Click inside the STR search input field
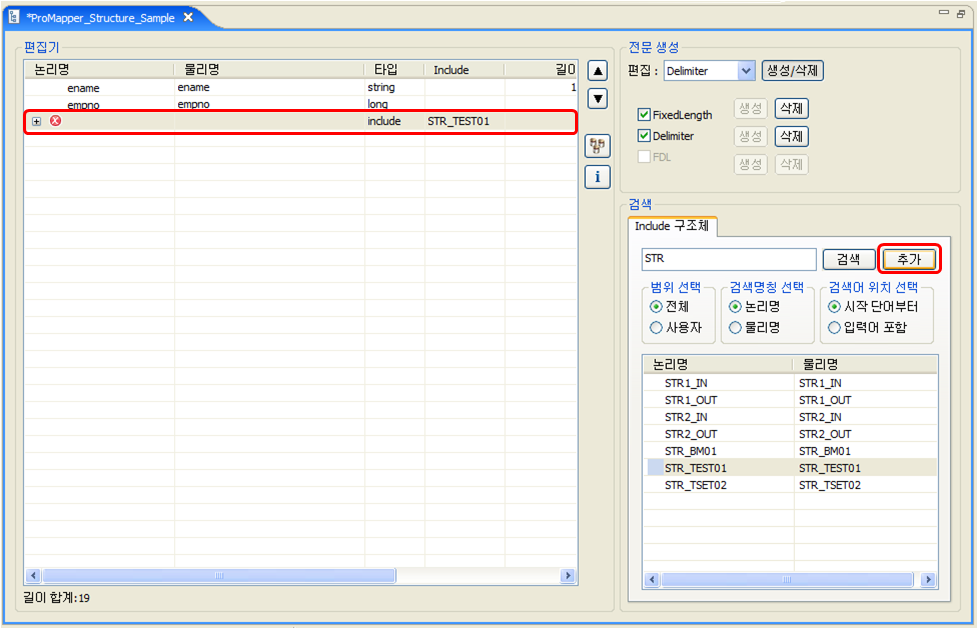978x629 pixels. 728,259
